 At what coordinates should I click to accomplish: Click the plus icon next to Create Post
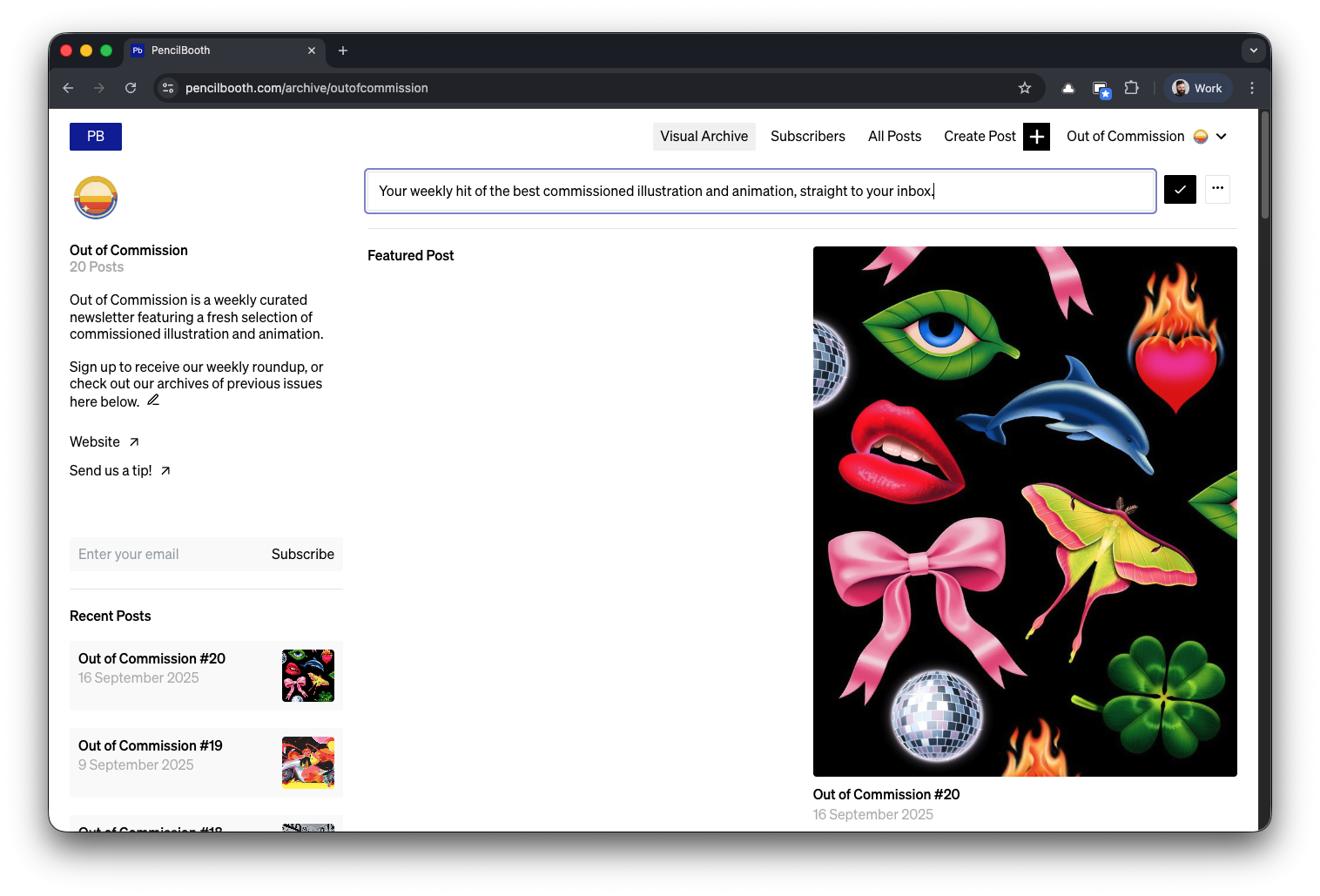1036,137
